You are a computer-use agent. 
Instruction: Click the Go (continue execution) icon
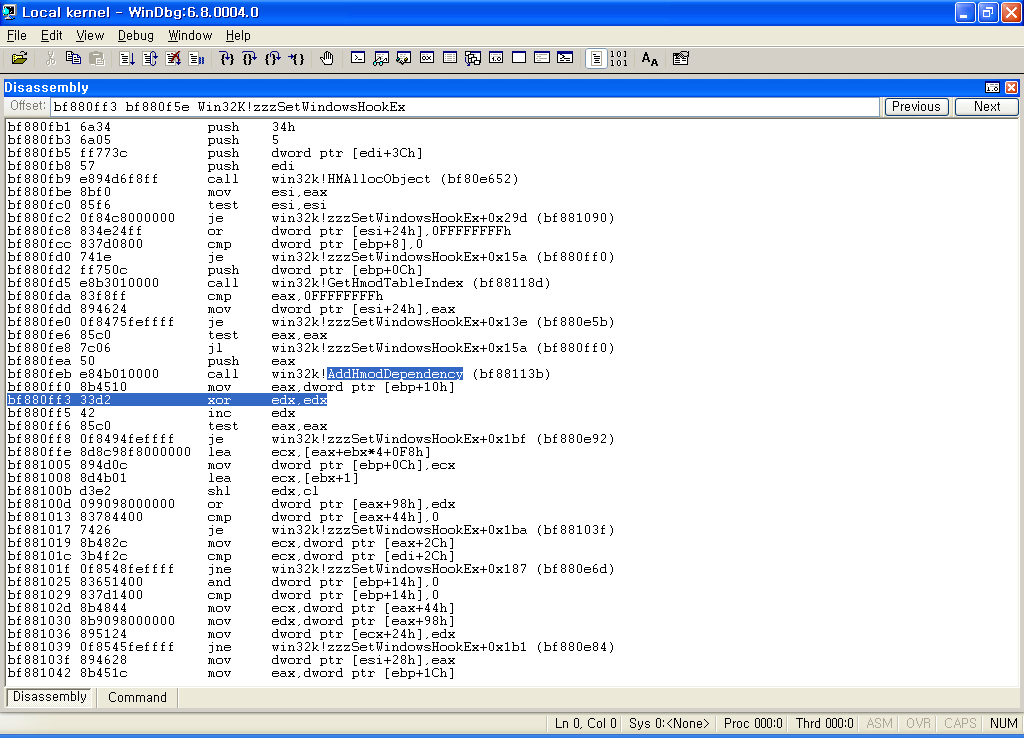tap(127, 59)
